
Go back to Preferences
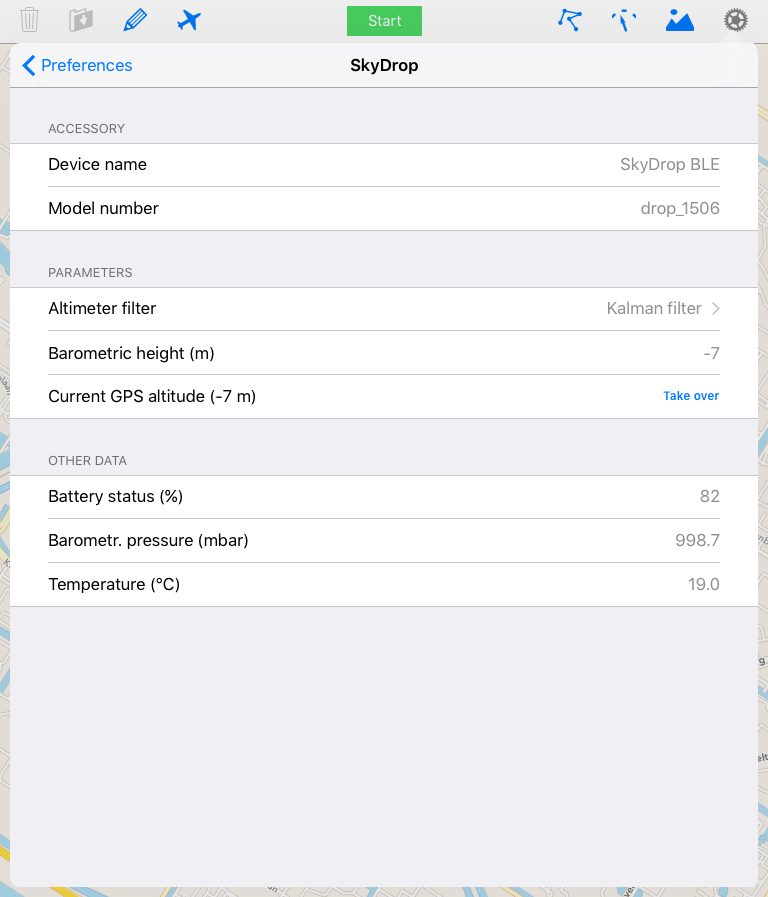[77, 65]
